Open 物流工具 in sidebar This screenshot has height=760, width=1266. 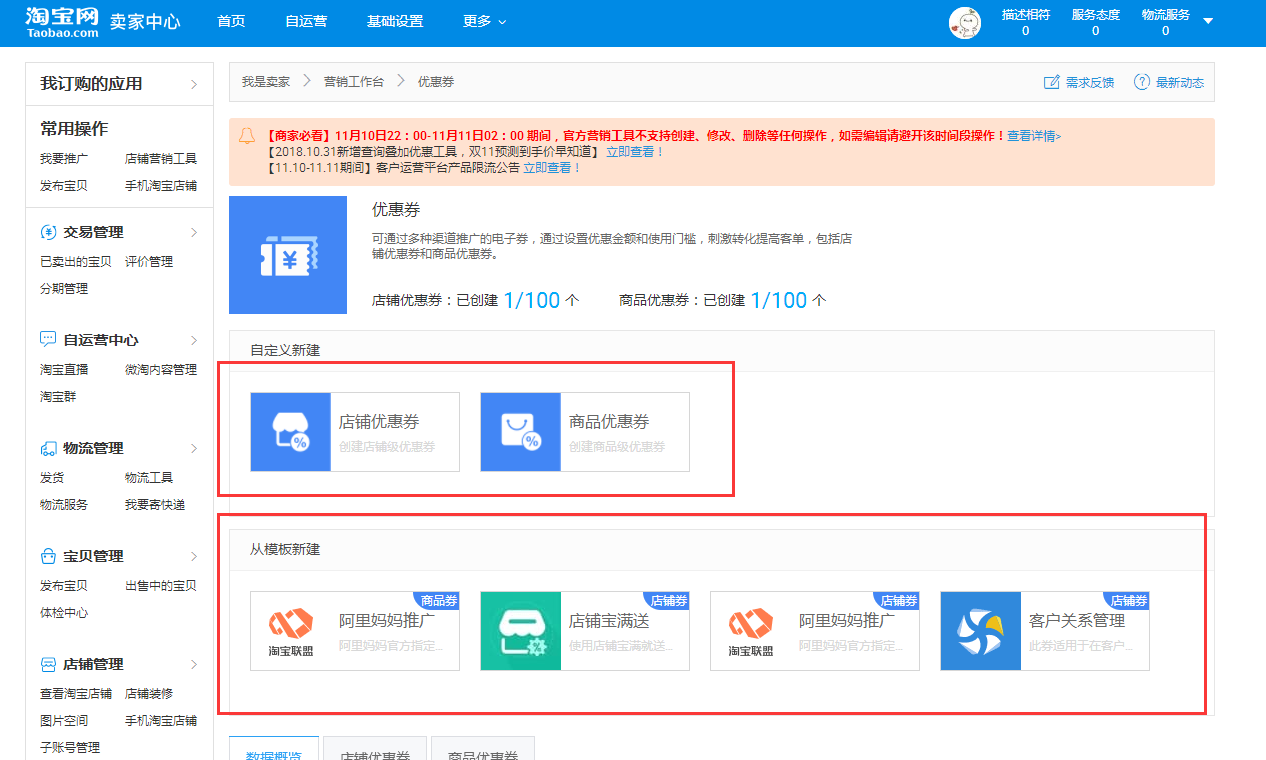click(x=149, y=477)
